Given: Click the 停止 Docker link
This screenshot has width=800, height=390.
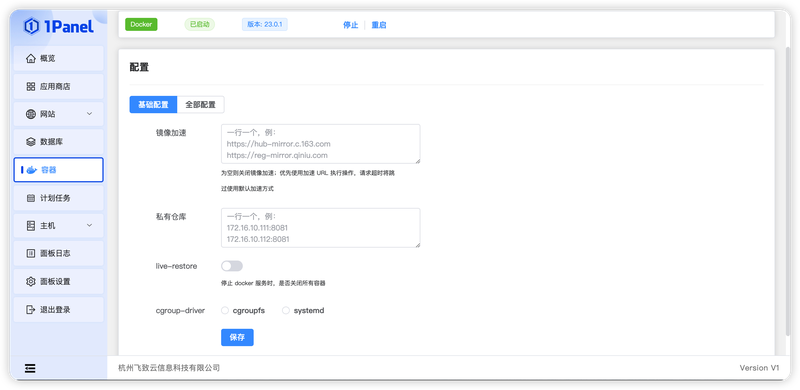Looking at the screenshot, I should coord(351,25).
